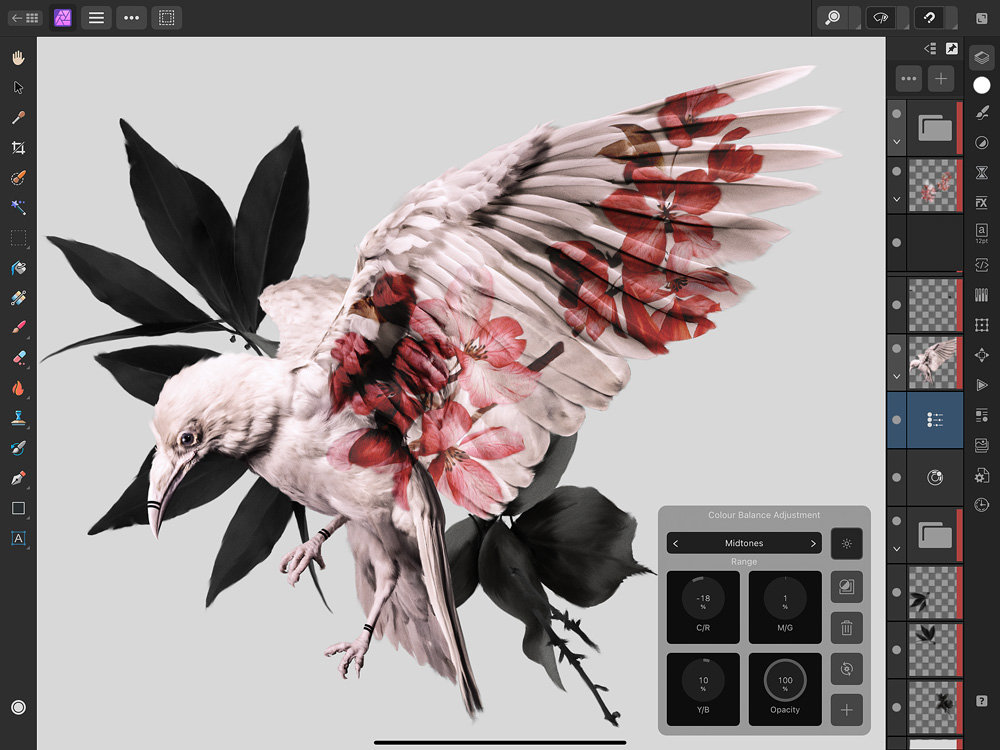The image size is (1000, 750).
Task: Switch to next tonal range arrow
Action: point(813,543)
